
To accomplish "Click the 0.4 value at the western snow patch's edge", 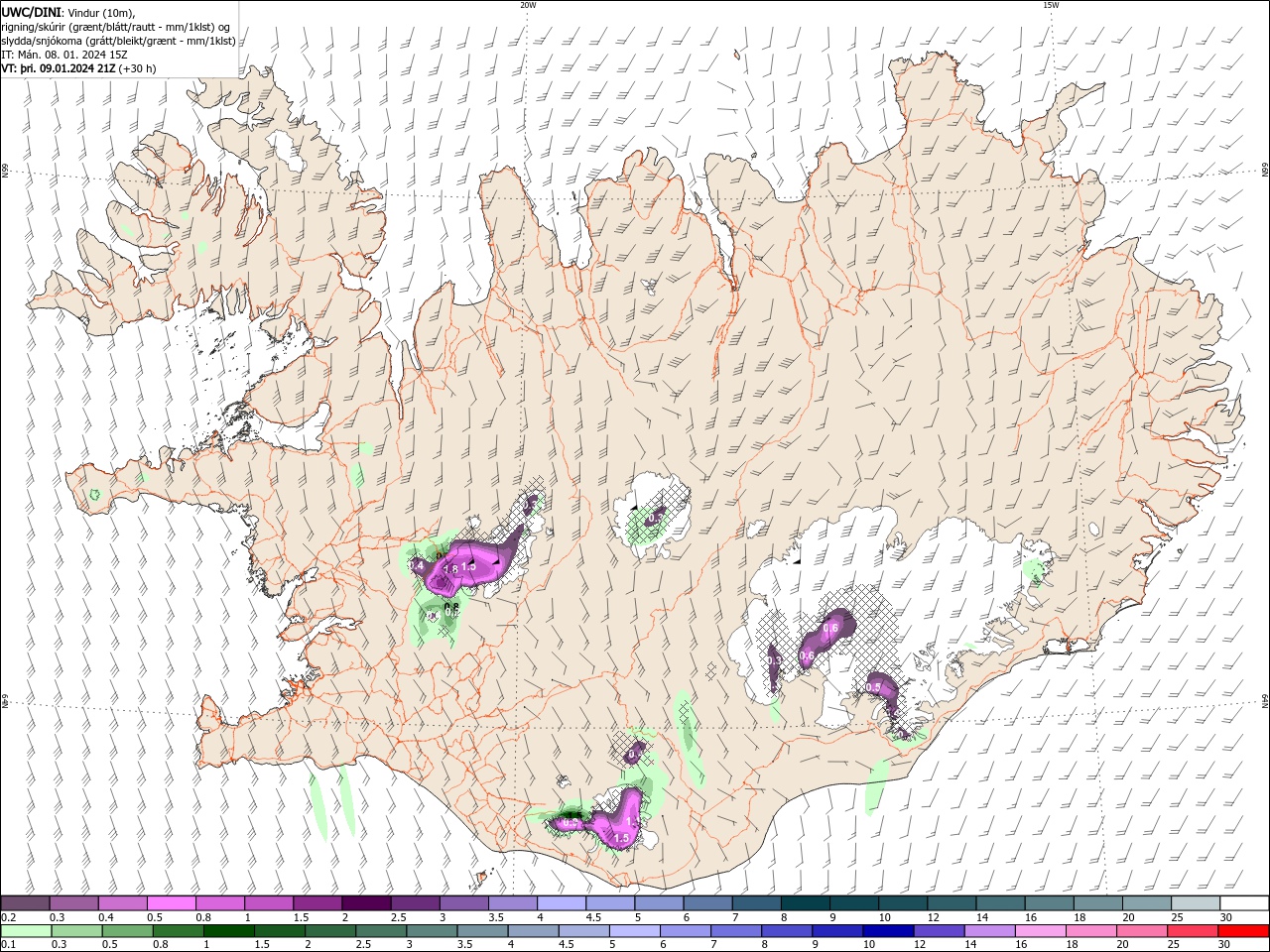I will [x=418, y=565].
